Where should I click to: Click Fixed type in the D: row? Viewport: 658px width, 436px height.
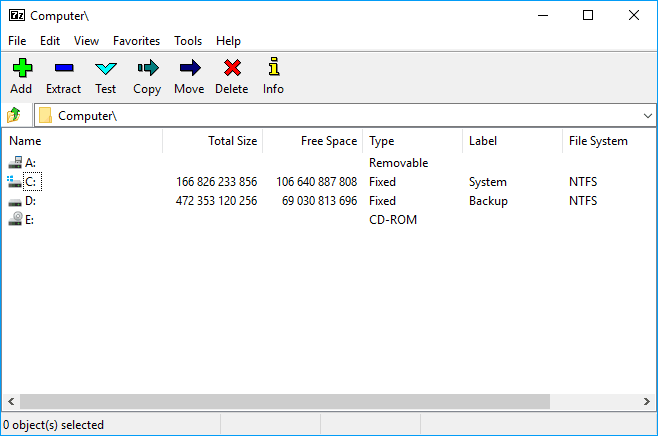click(x=382, y=201)
